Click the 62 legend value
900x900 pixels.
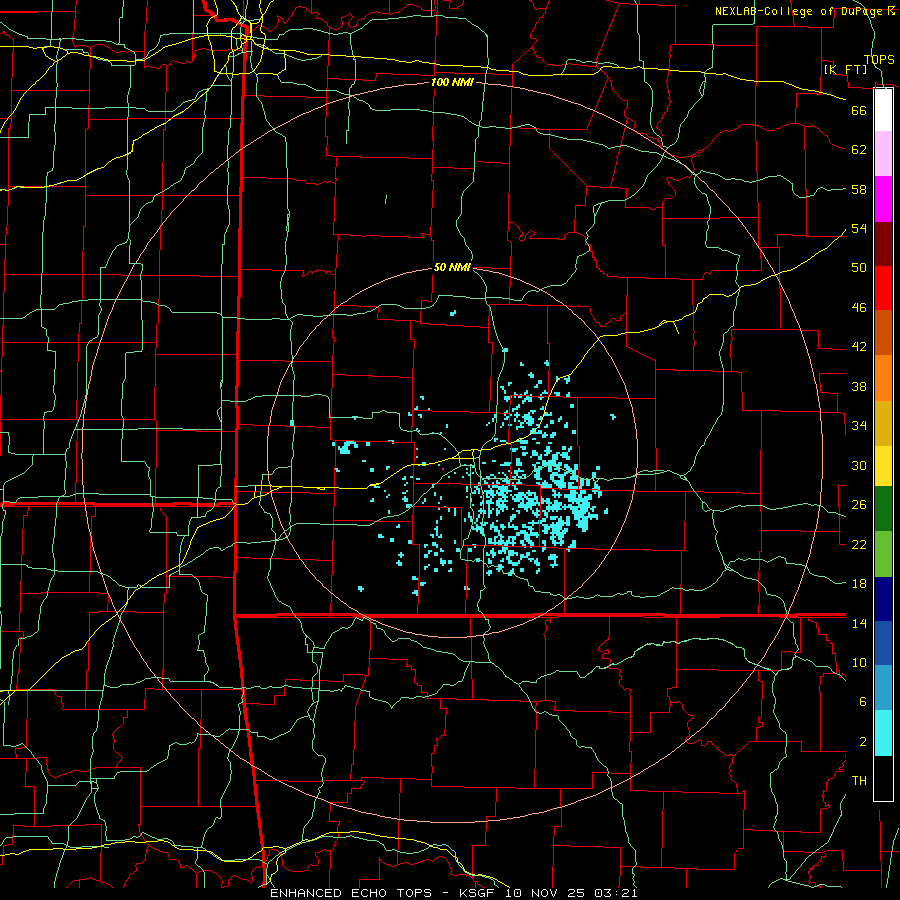coord(859,150)
